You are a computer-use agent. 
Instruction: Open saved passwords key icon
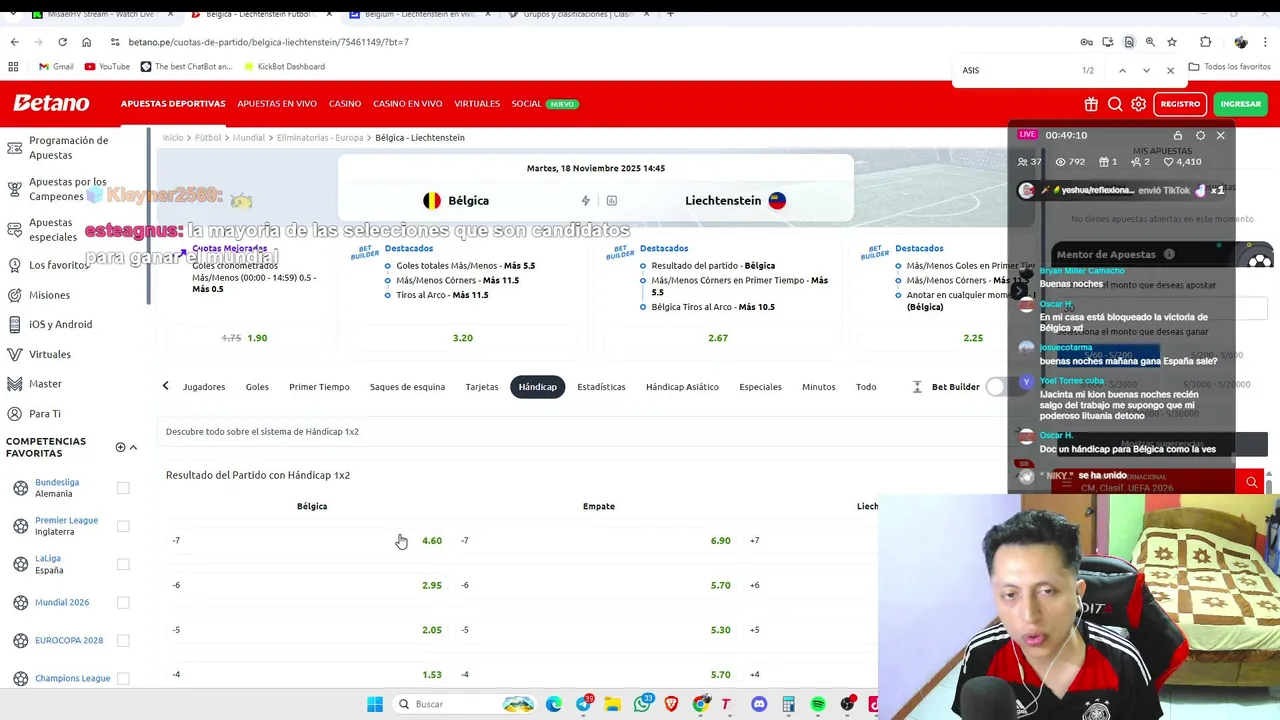(x=1087, y=42)
